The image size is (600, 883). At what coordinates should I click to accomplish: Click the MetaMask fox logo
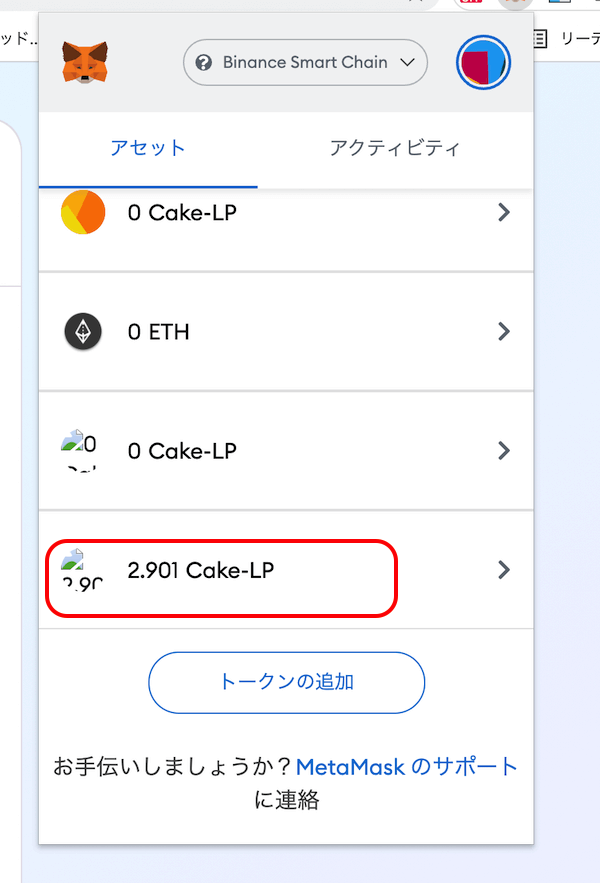[x=85, y=62]
